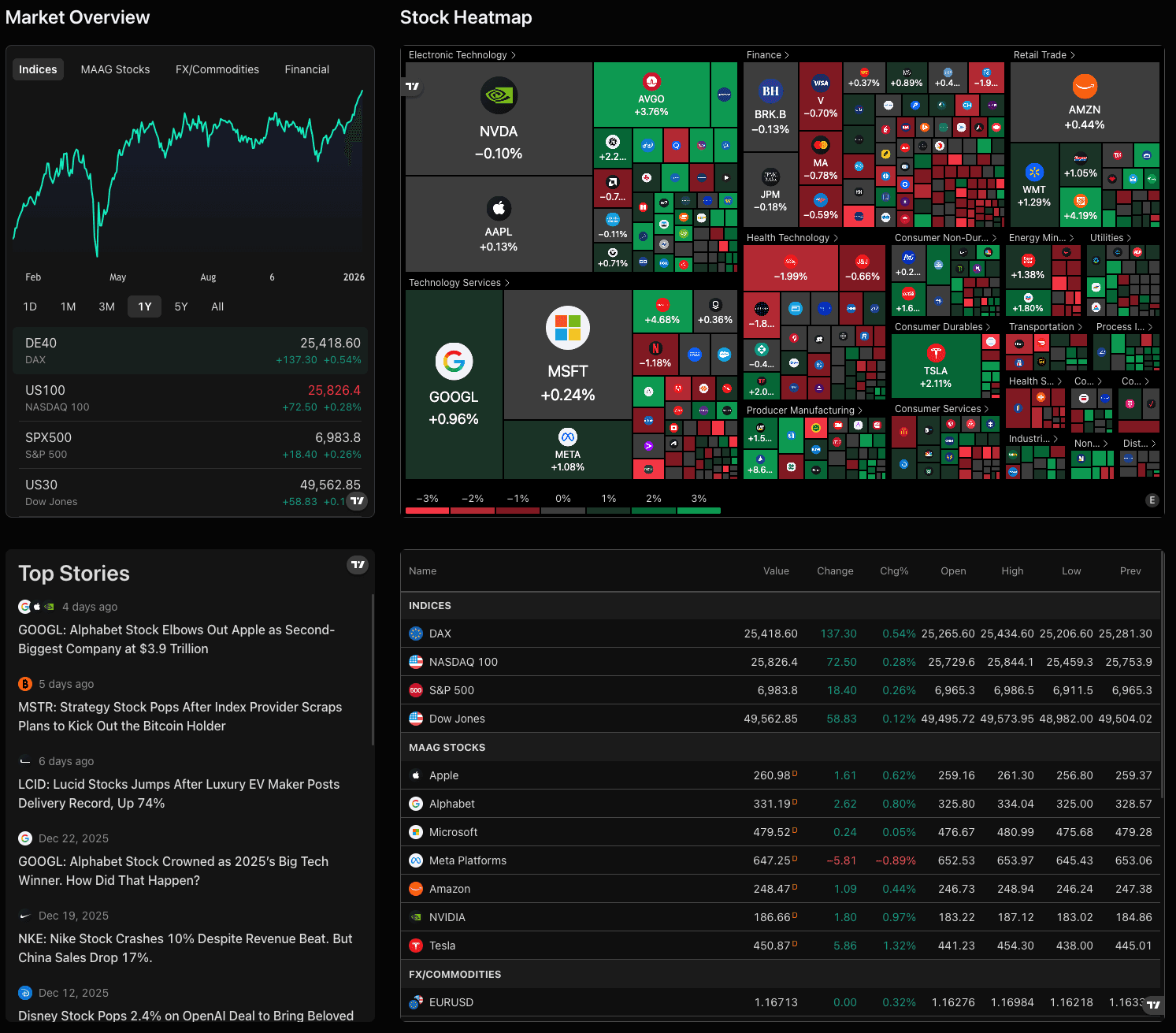1176x1033 pixels.
Task: Expand the Consumer Durables sector
Action: [943, 327]
